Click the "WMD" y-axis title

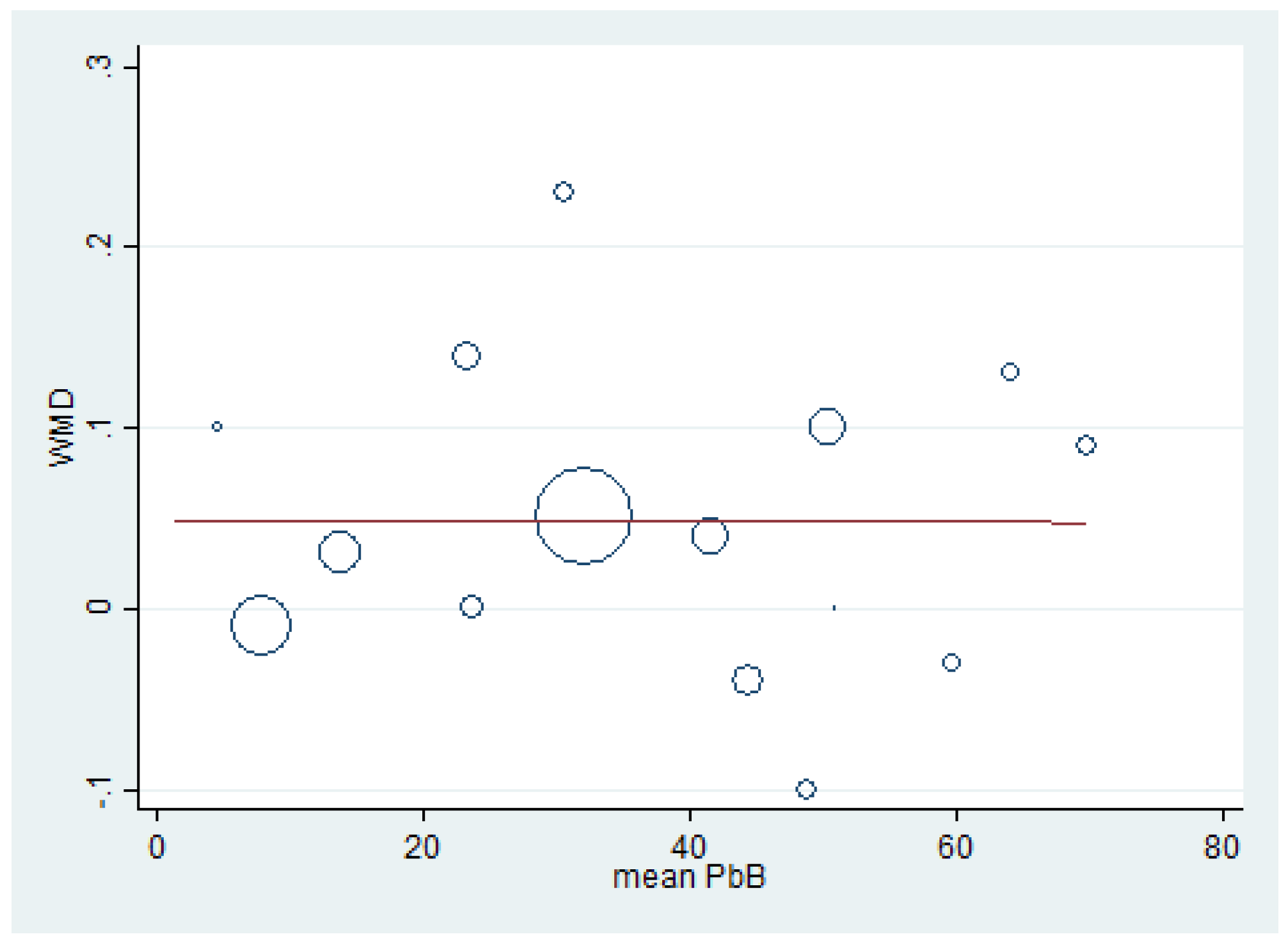click(62, 428)
